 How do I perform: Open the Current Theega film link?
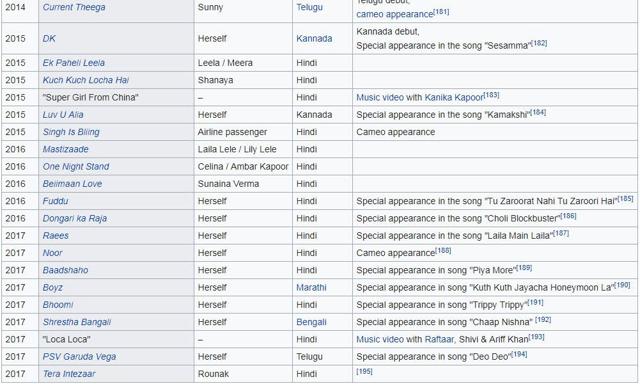point(74,7)
